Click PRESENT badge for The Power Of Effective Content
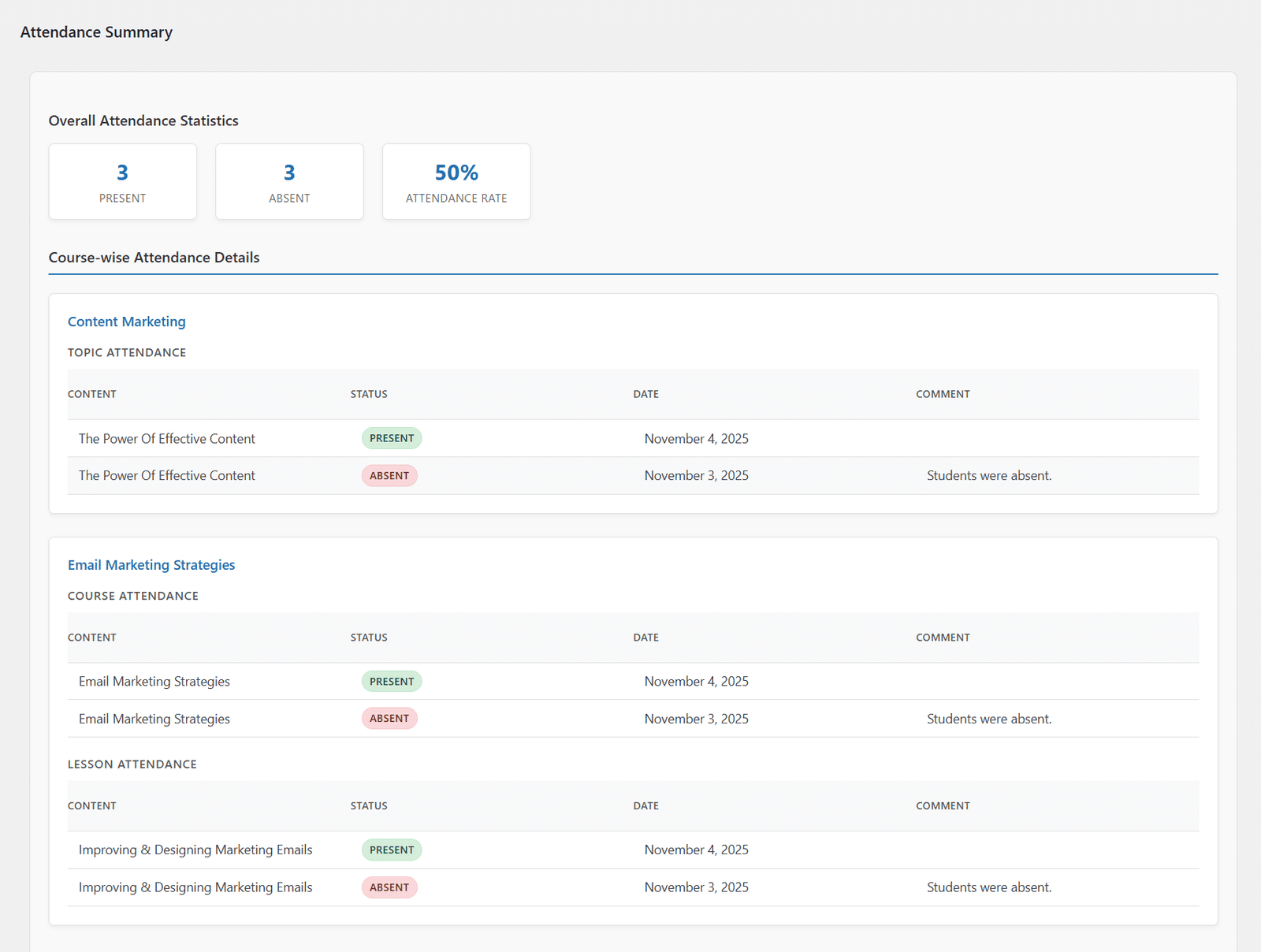This screenshot has height=952, width=1261. (392, 438)
